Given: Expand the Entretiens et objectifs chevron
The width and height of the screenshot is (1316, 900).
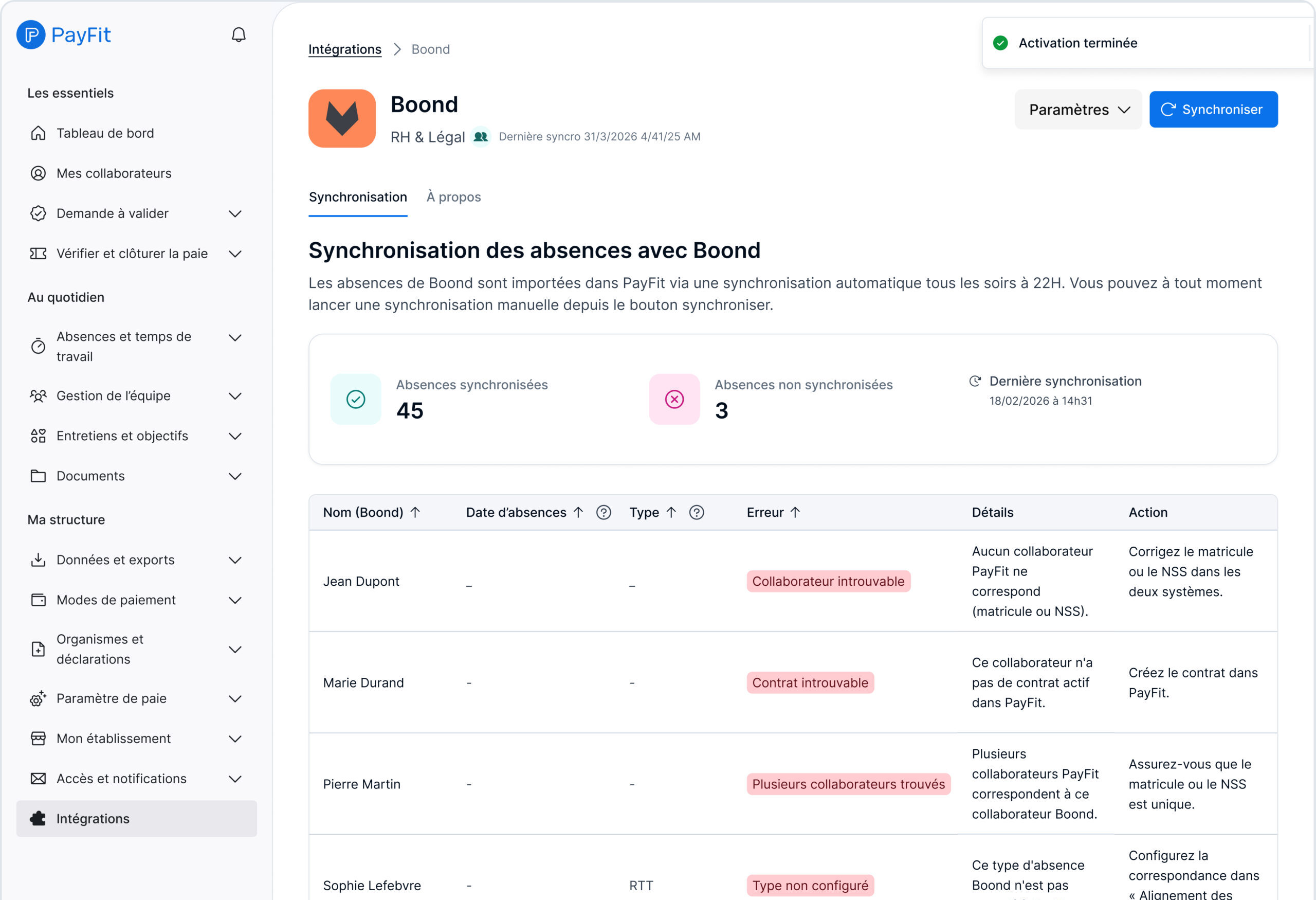Looking at the screenshot, I should click(235, 436).
